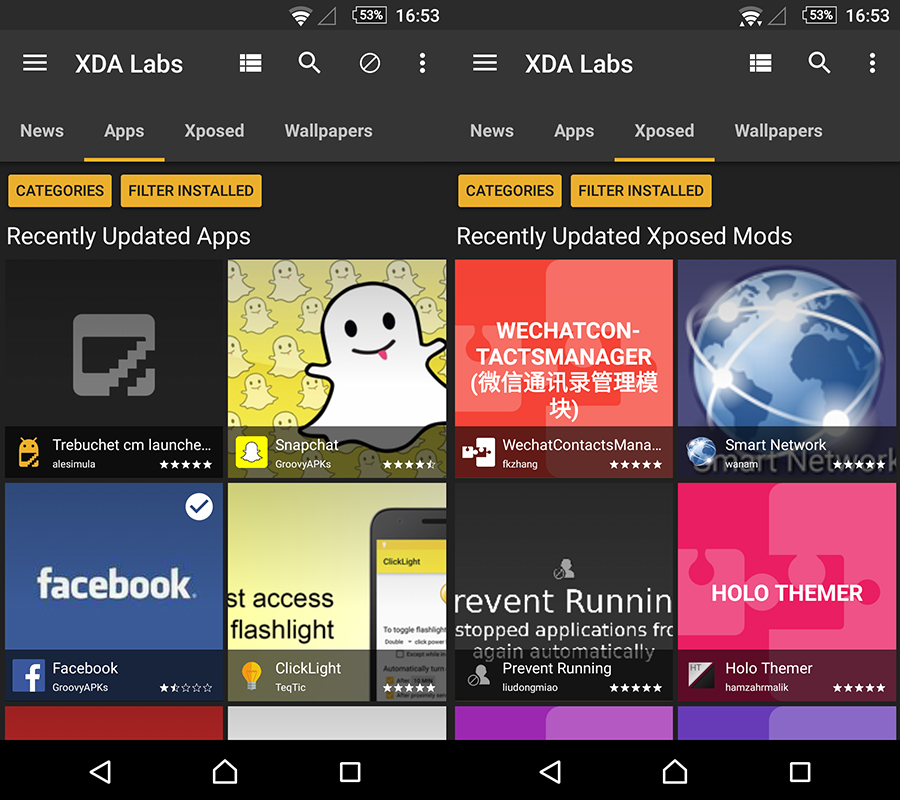Screen dimensions: 900x800
Task: Tap the search icon on right screen
Action: coord(819,64)
